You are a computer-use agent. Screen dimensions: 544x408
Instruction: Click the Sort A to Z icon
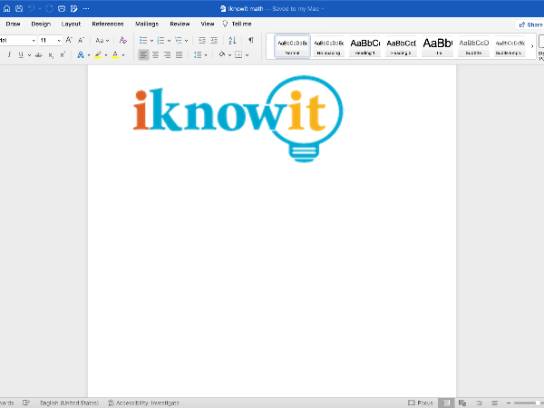(232, 40)
